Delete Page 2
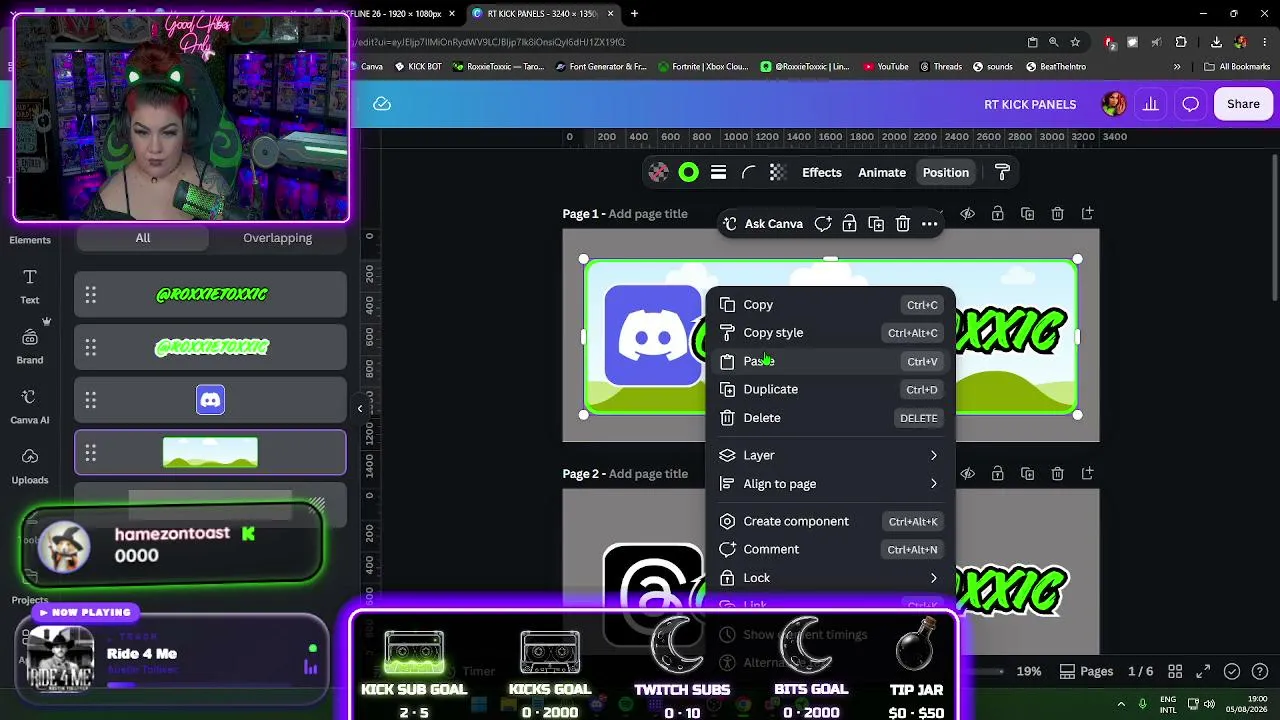 click(1057, 474)
